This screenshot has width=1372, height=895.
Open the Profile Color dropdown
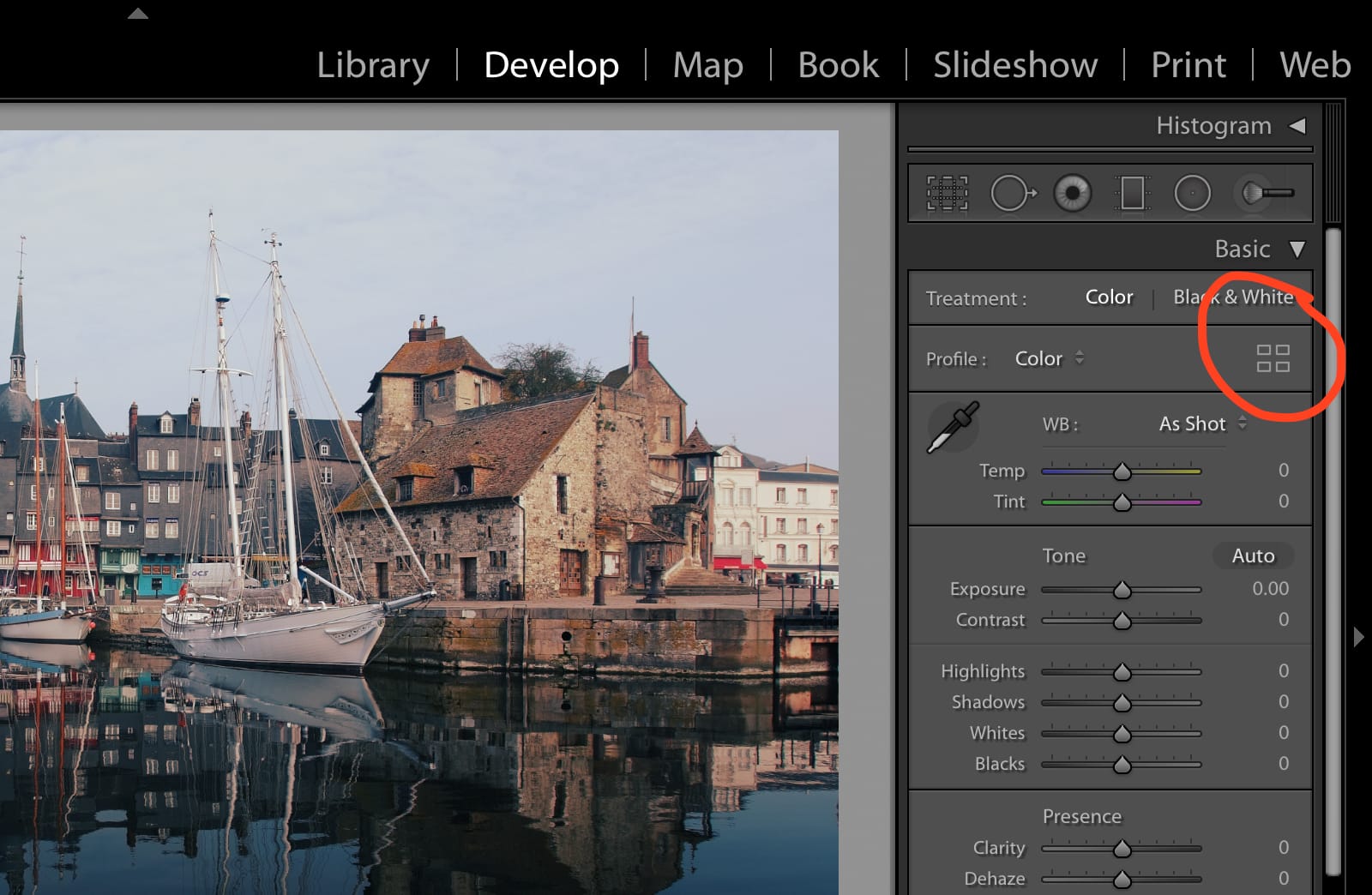coord(1050,358)
